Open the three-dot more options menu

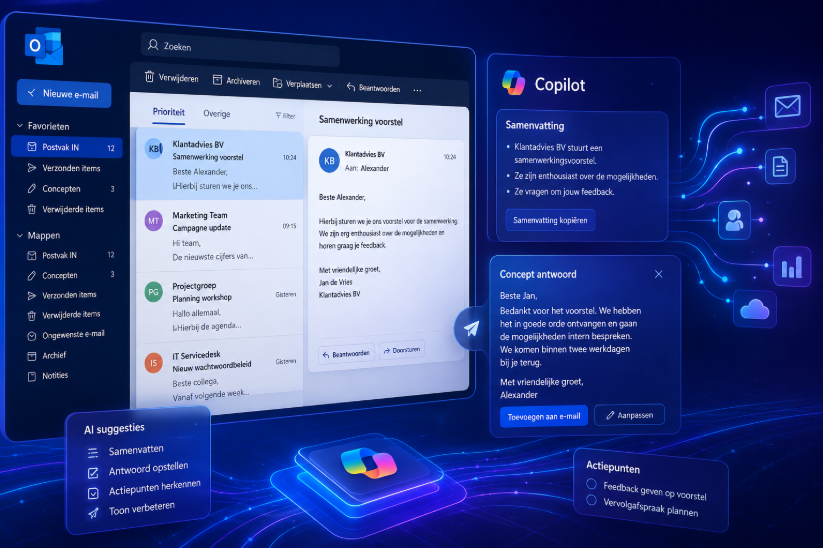[x=417, y=90]
